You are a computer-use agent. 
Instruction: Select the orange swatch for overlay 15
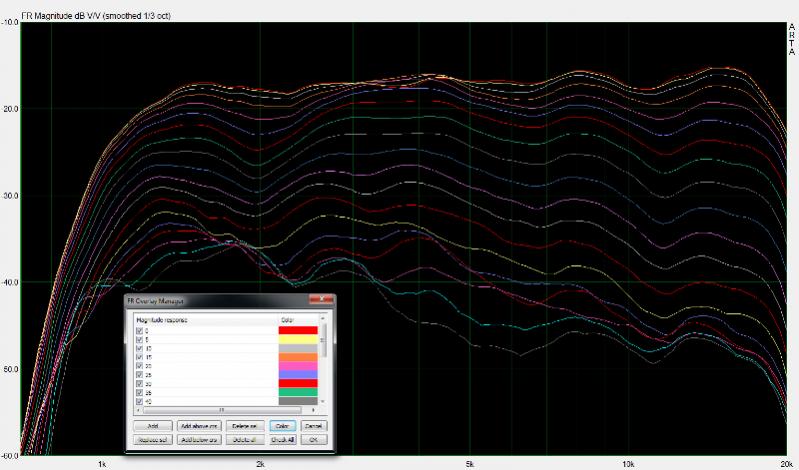298,357
